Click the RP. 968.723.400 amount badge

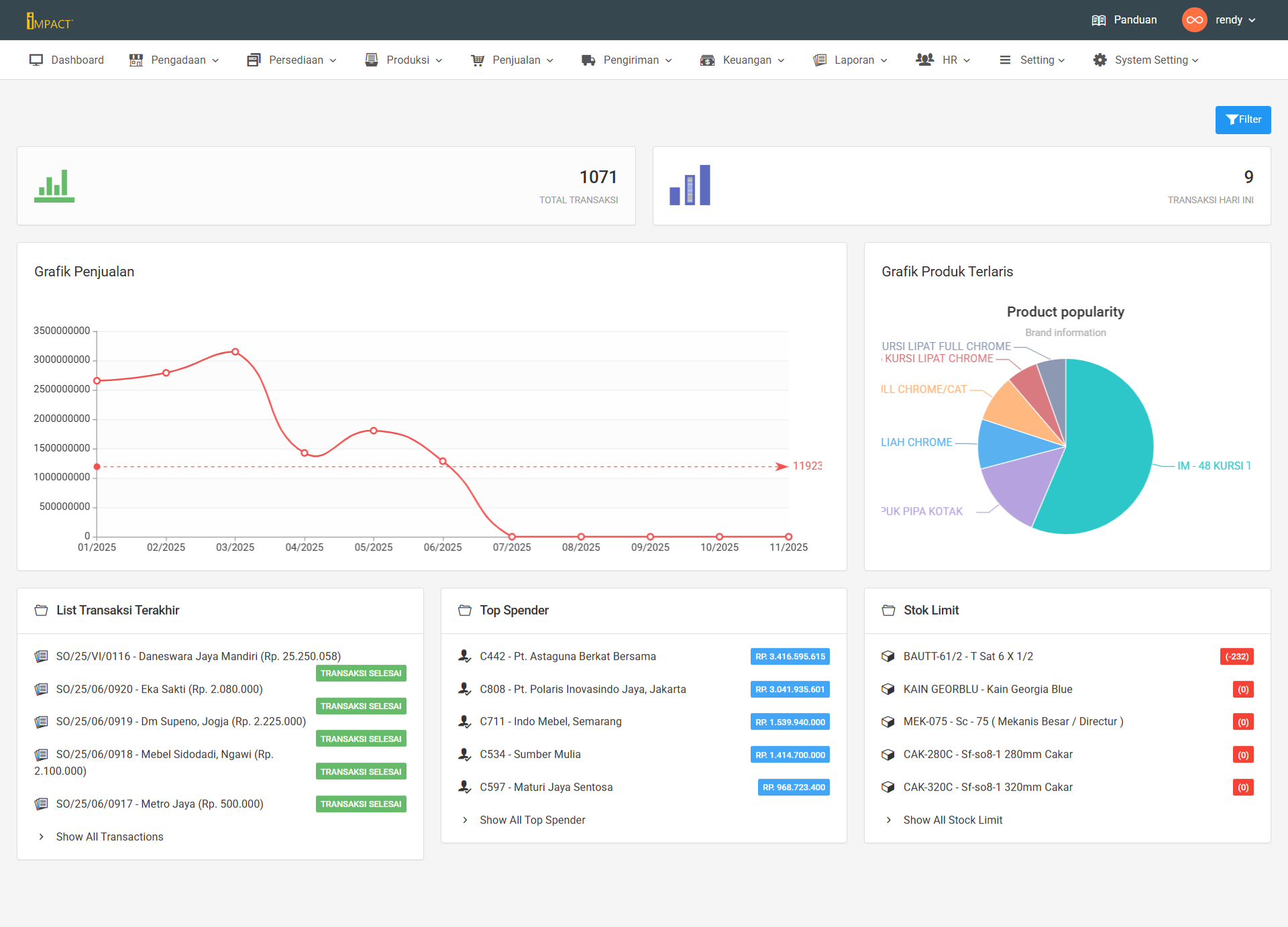click(794, 787)
